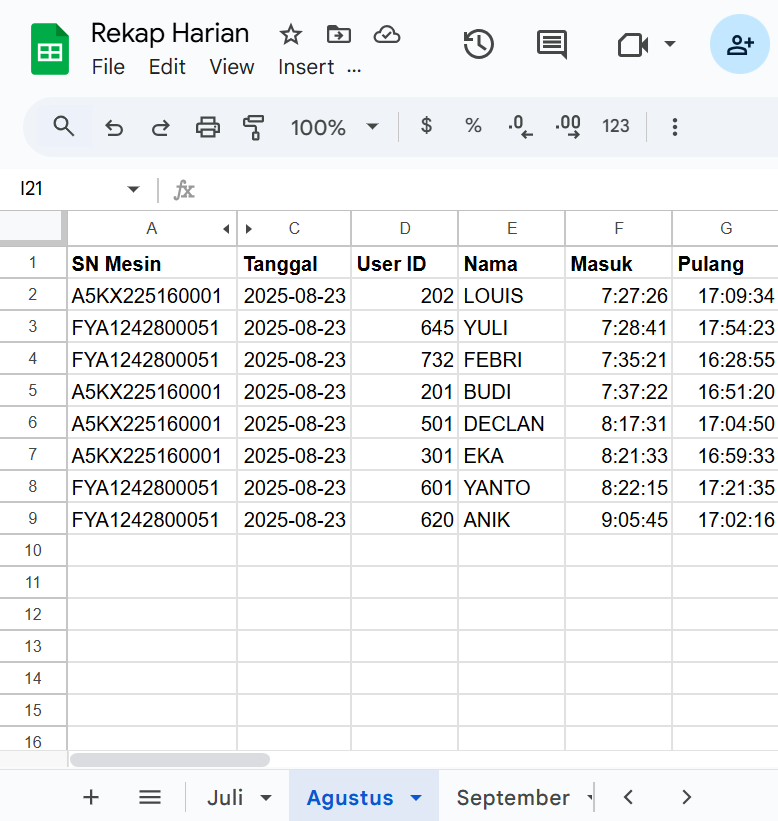
Task: Switch to the September sheet tab
Action: click(x=512, y=798)
